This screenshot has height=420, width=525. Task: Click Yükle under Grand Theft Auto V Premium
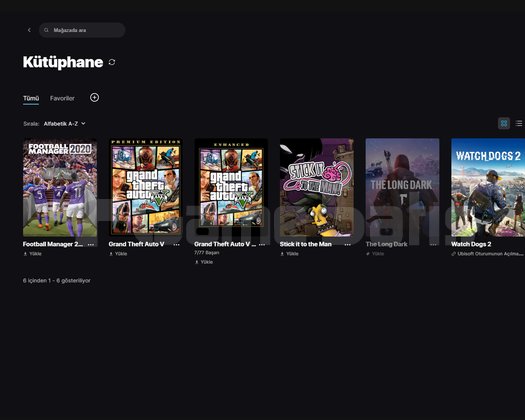118,254
